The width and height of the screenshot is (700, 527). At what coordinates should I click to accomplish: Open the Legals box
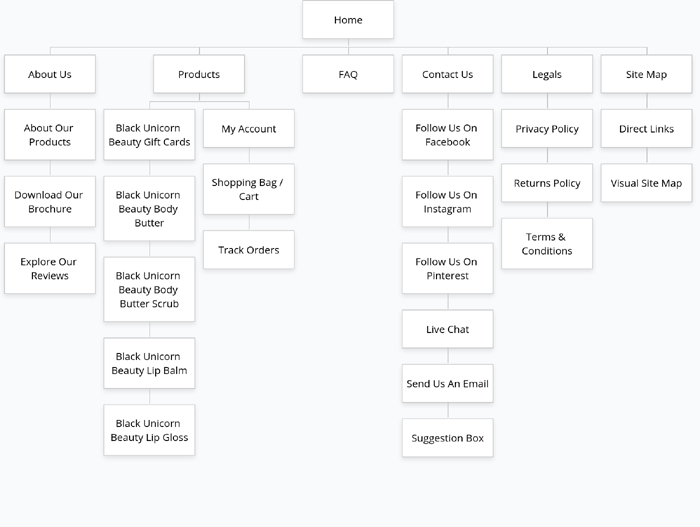point(547,75)
